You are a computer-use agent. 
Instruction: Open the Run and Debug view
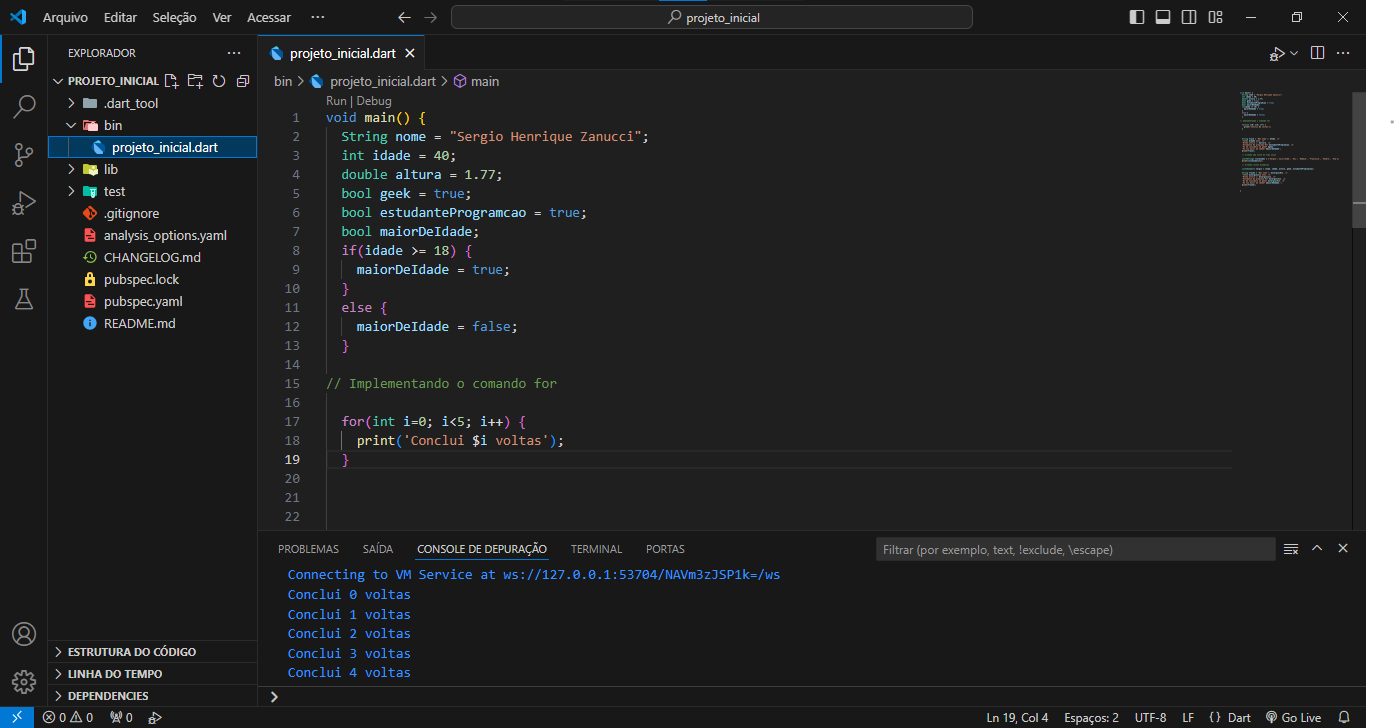pyautogui.click(x=24, y=203)
